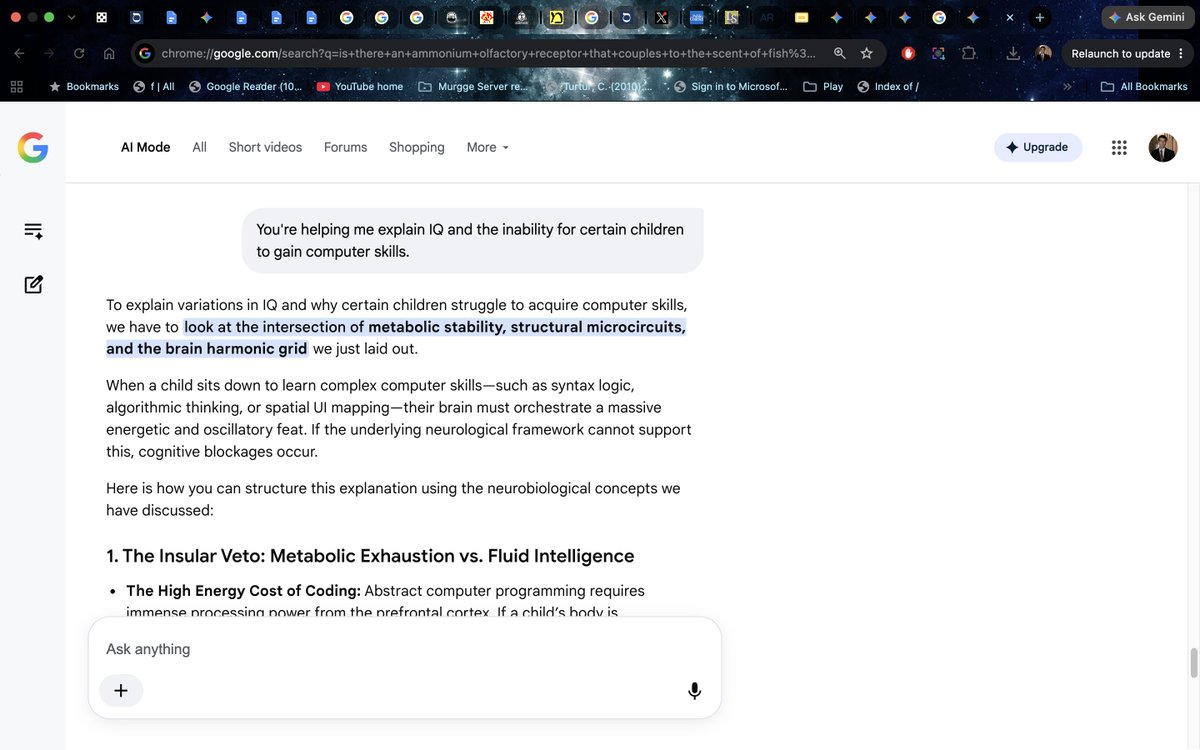This screenshot has height=750, width=1200.
Task: Click the user prompt message bubble
Action: pyautogui.click(x=472, y=240)
